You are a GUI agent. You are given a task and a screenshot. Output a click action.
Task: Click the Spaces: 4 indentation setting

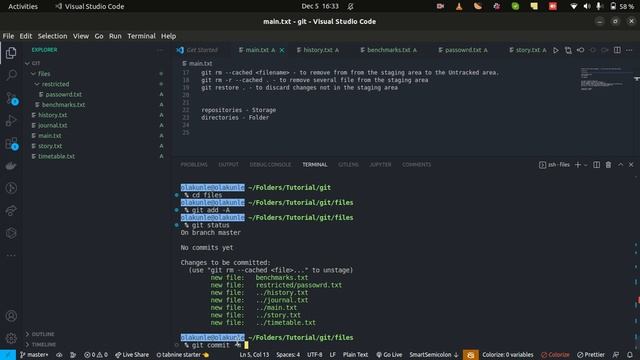pyautogui.click(x=288, y=355)
